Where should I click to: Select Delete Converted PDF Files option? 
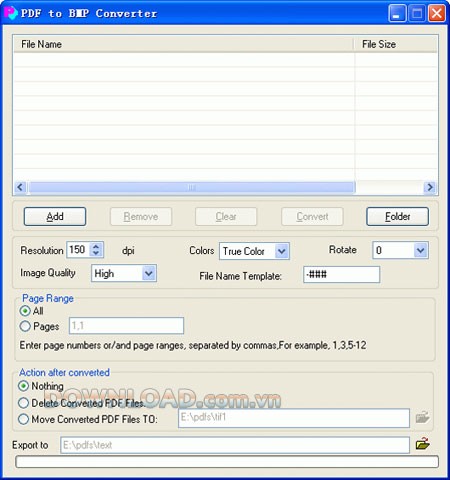pyautogui.click(x=23, y=403)
